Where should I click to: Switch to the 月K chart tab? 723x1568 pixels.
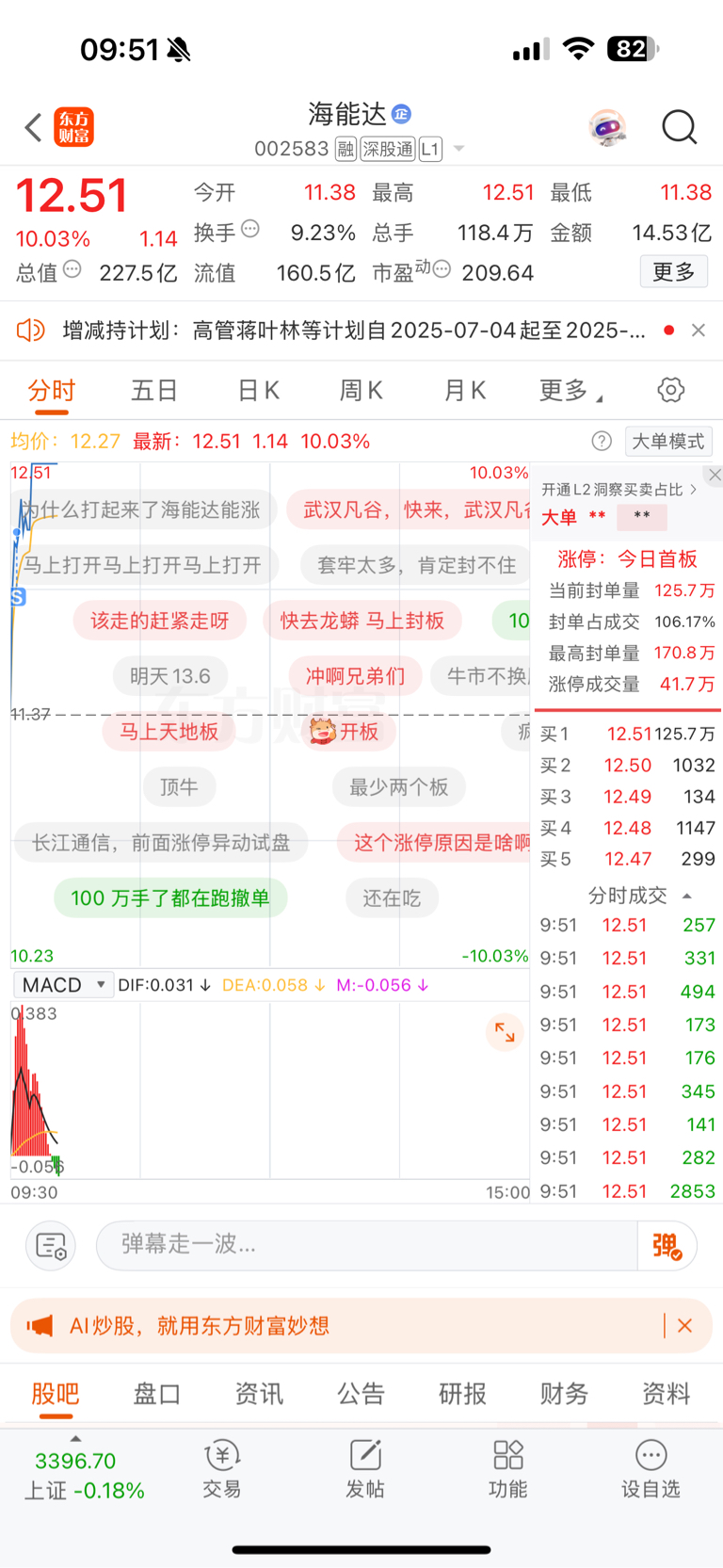click(x=464, y=390)
